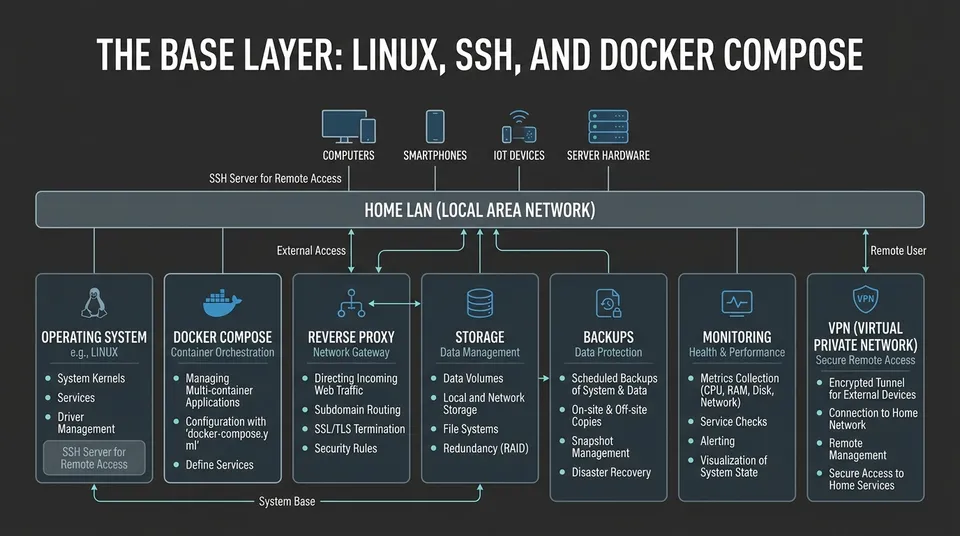Image resolution: width=960 pixels, height=536 pixels.
Task: Click the OPERATING SYSTEM heading
Action: (94, 337)
